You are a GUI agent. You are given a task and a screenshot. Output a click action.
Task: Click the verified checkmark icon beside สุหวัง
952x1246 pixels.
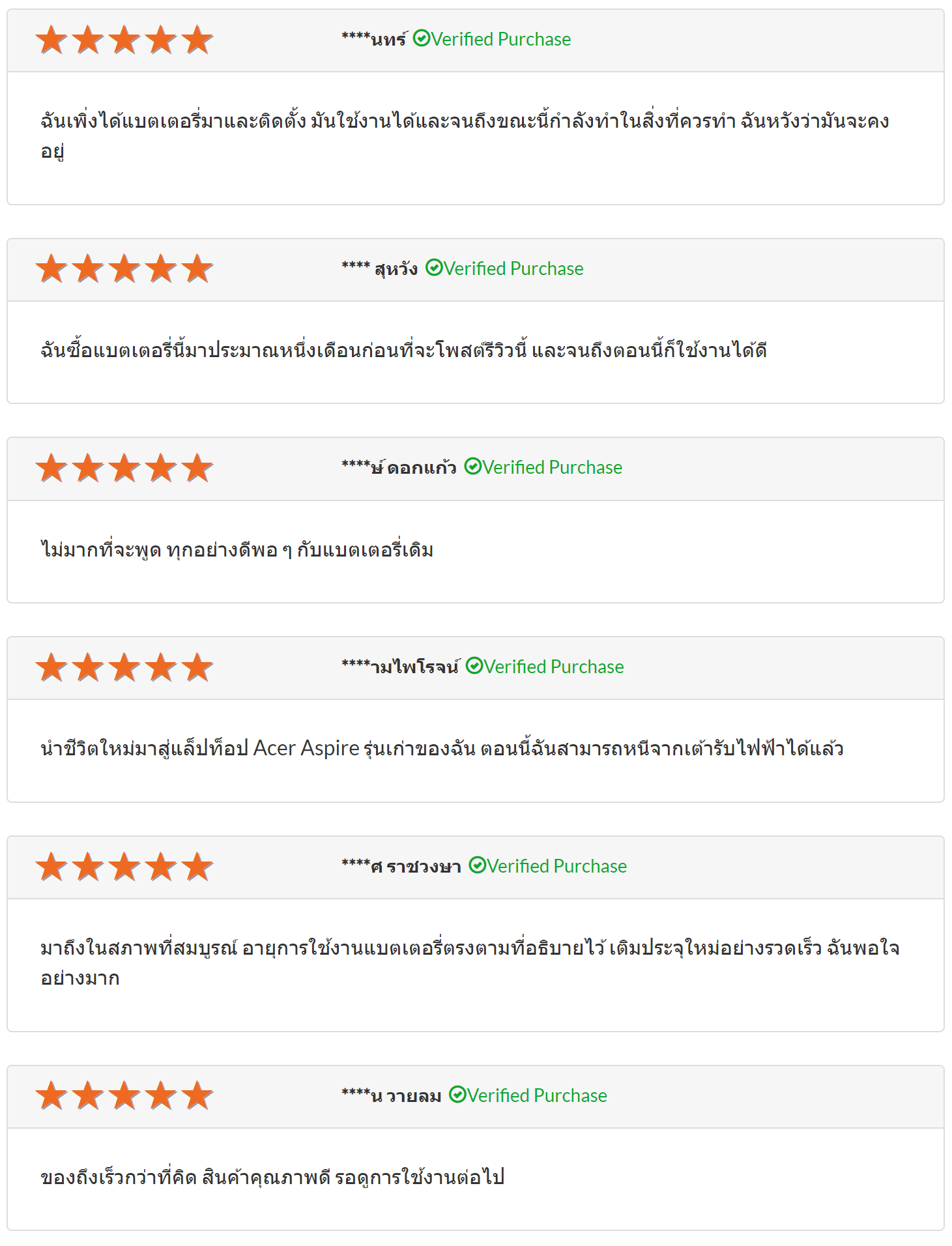434,268
